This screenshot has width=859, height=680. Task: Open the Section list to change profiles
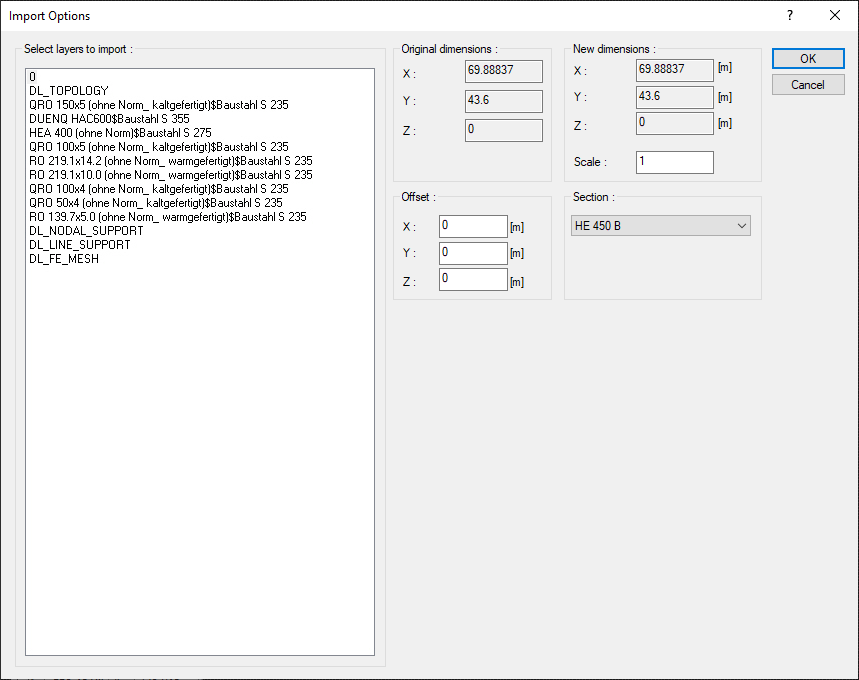click(x=660, y=225)
